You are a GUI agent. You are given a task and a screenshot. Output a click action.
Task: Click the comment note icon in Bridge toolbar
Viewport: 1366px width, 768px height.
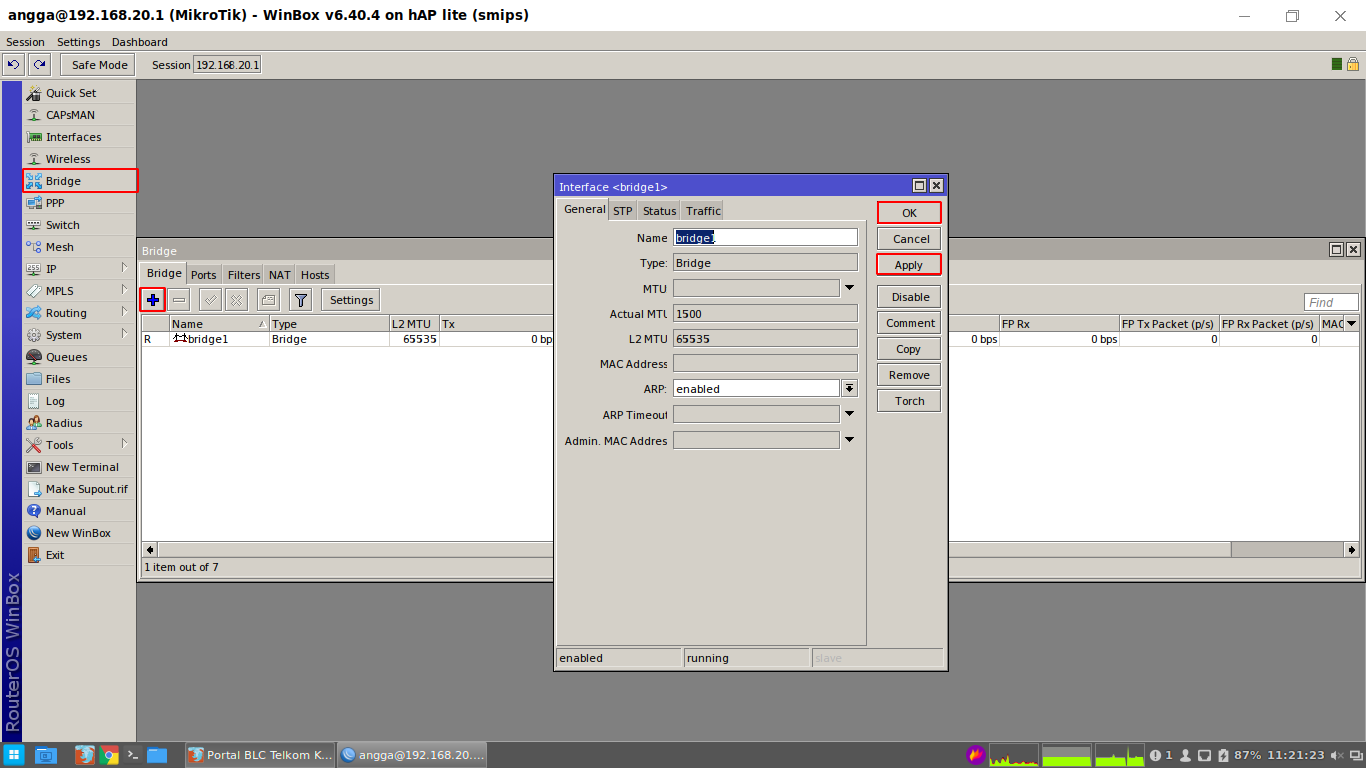pos(268,299)
